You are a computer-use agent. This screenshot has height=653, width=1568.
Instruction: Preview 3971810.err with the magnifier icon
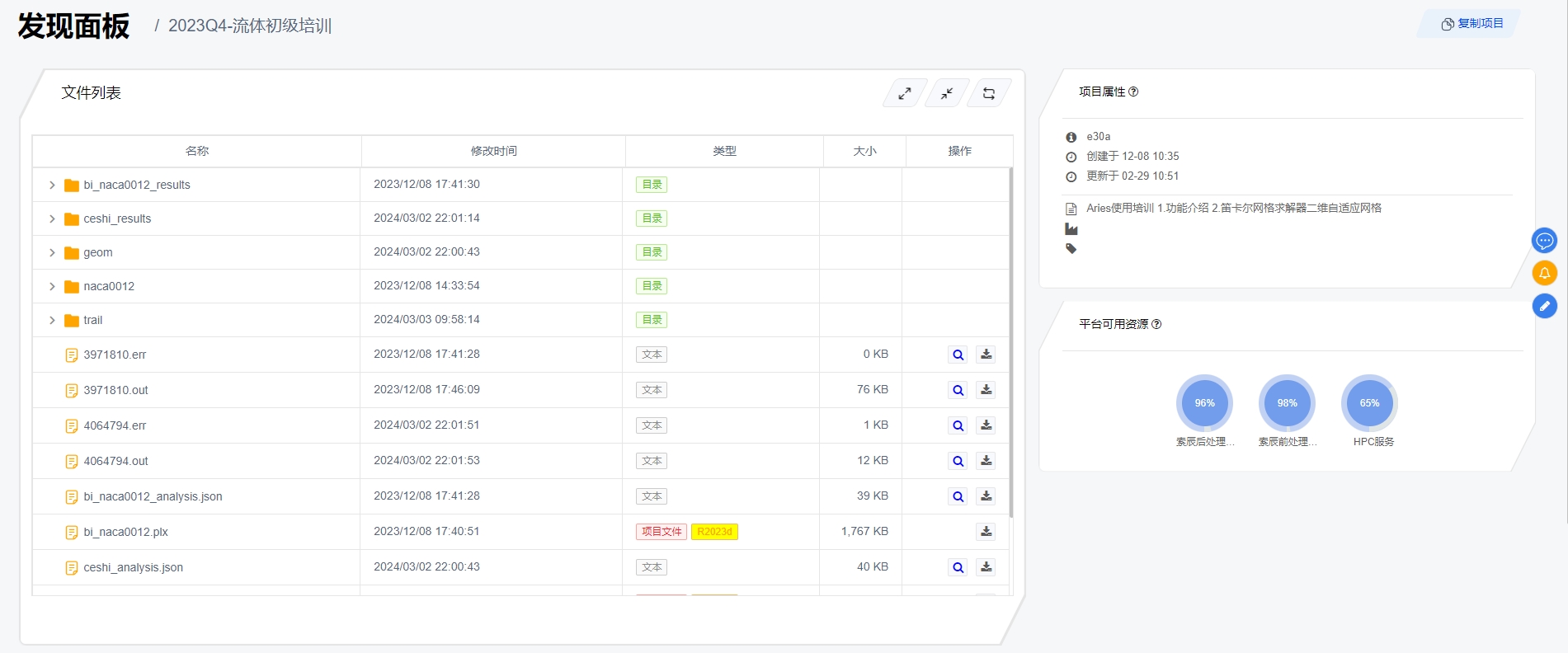coord(958,355)
